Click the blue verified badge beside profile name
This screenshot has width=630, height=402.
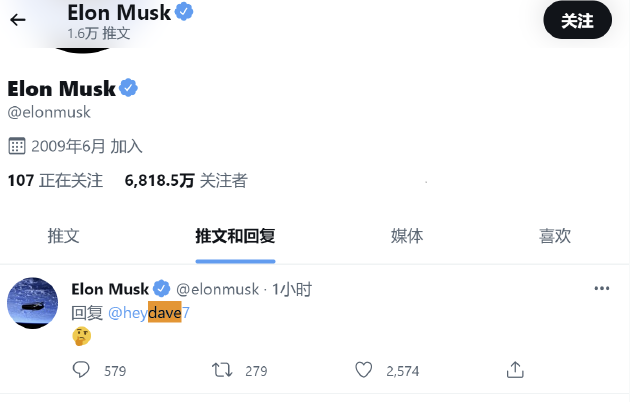click(x=129, y=89)
